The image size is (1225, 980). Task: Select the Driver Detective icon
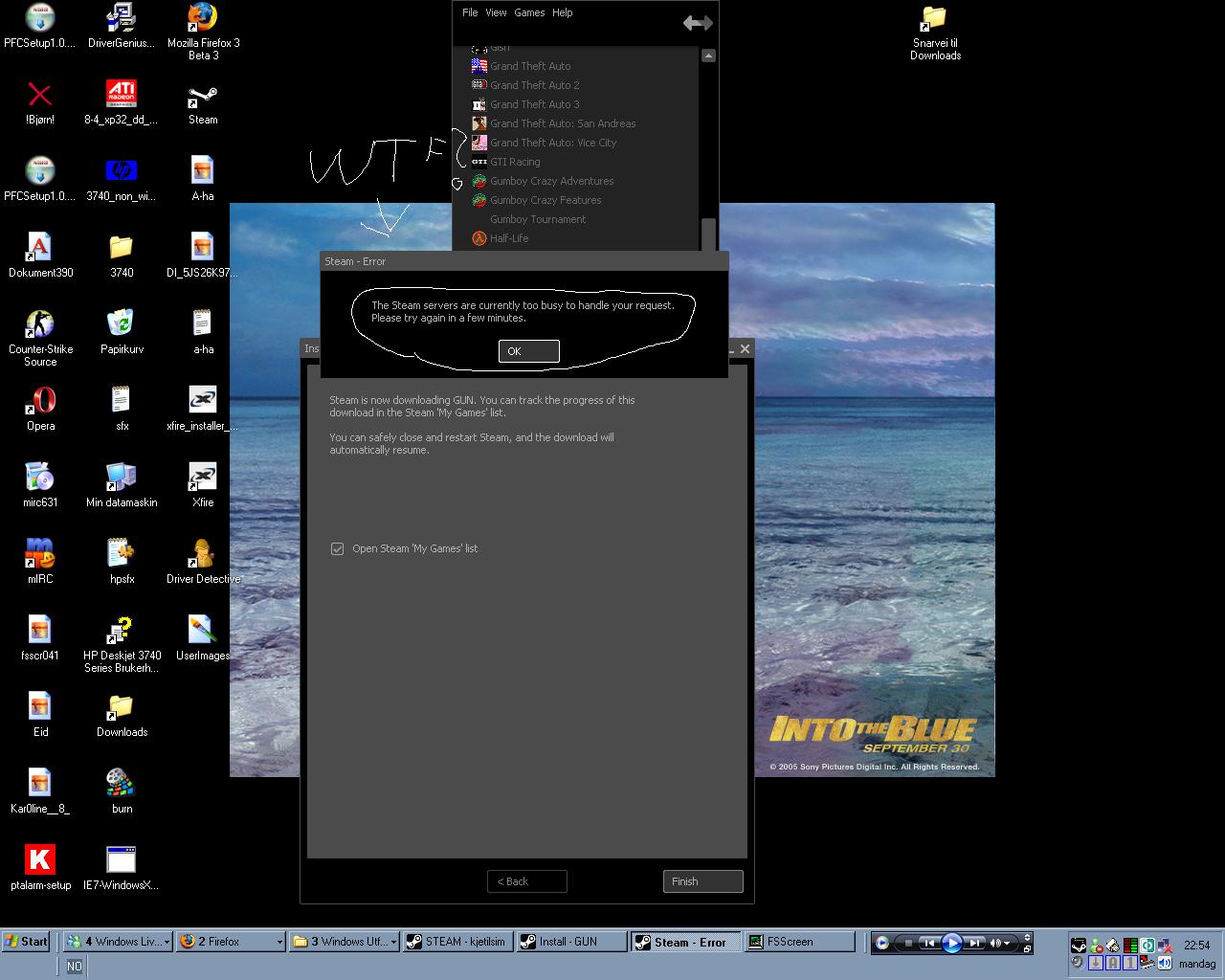coord(203,562)
